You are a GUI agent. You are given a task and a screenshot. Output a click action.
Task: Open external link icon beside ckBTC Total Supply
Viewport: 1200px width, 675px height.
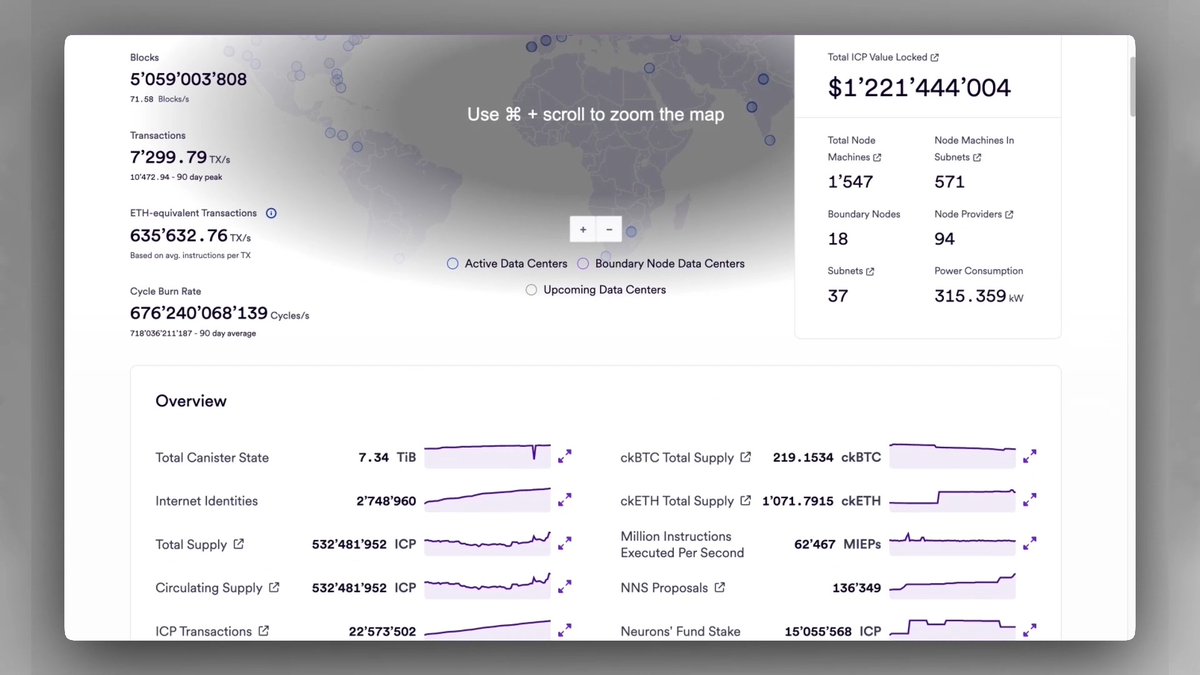tap(745, 457)
